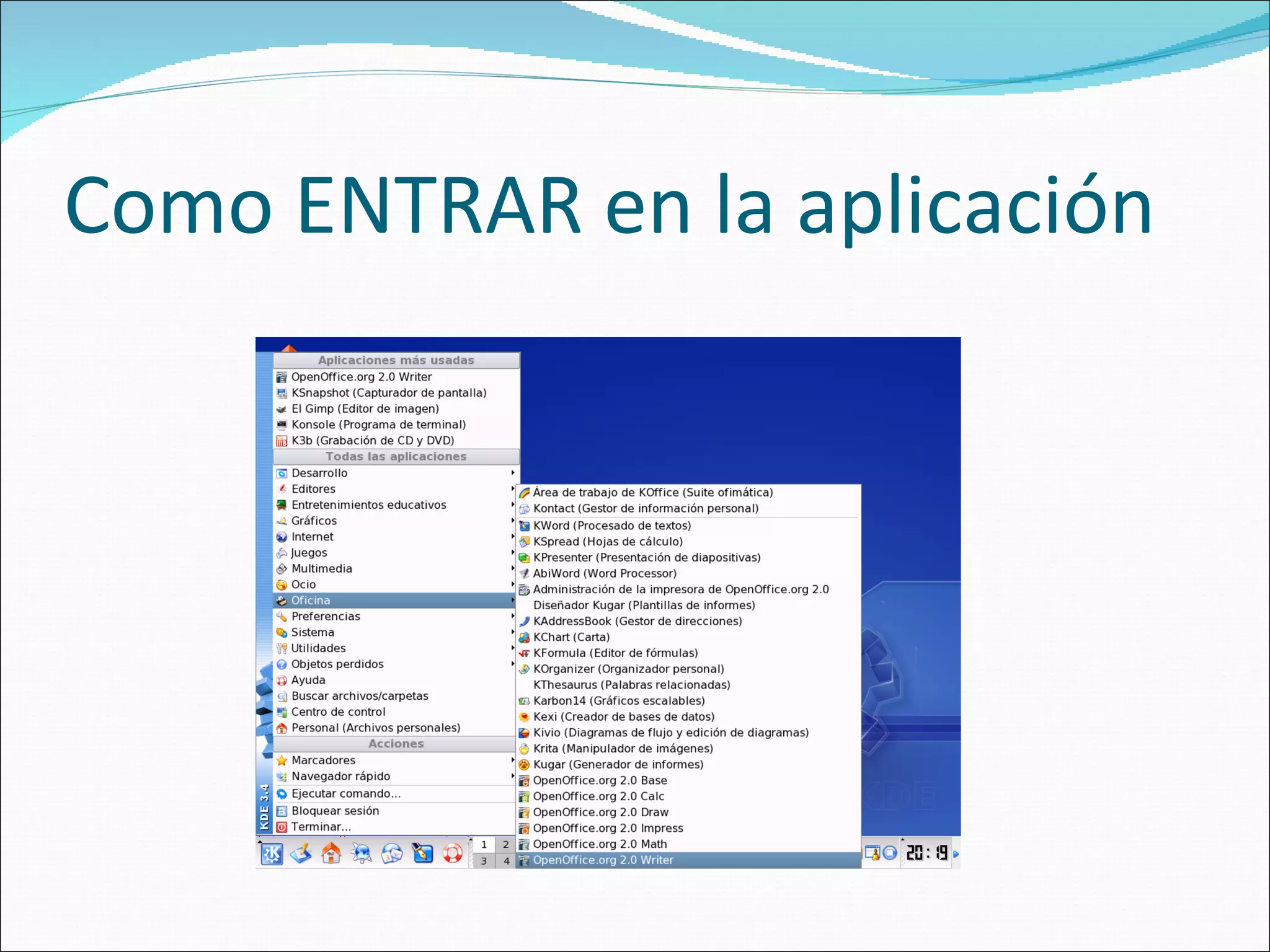Open the lifebuoy Help panel icon
Image resolution: width=1270 pixels, height=952 pixels.
tap(453, 853)
